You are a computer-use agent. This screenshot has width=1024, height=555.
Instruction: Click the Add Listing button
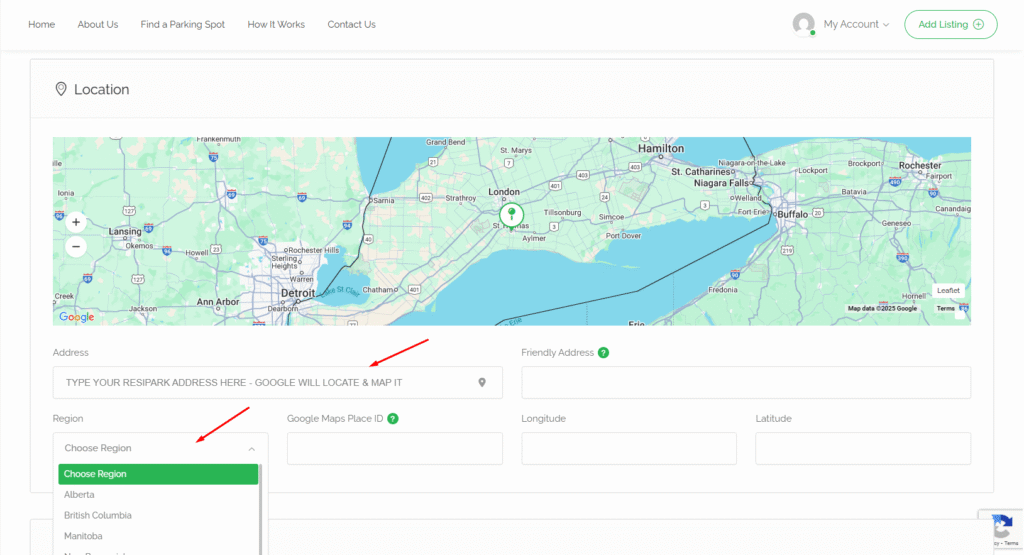tap(950, 24)
